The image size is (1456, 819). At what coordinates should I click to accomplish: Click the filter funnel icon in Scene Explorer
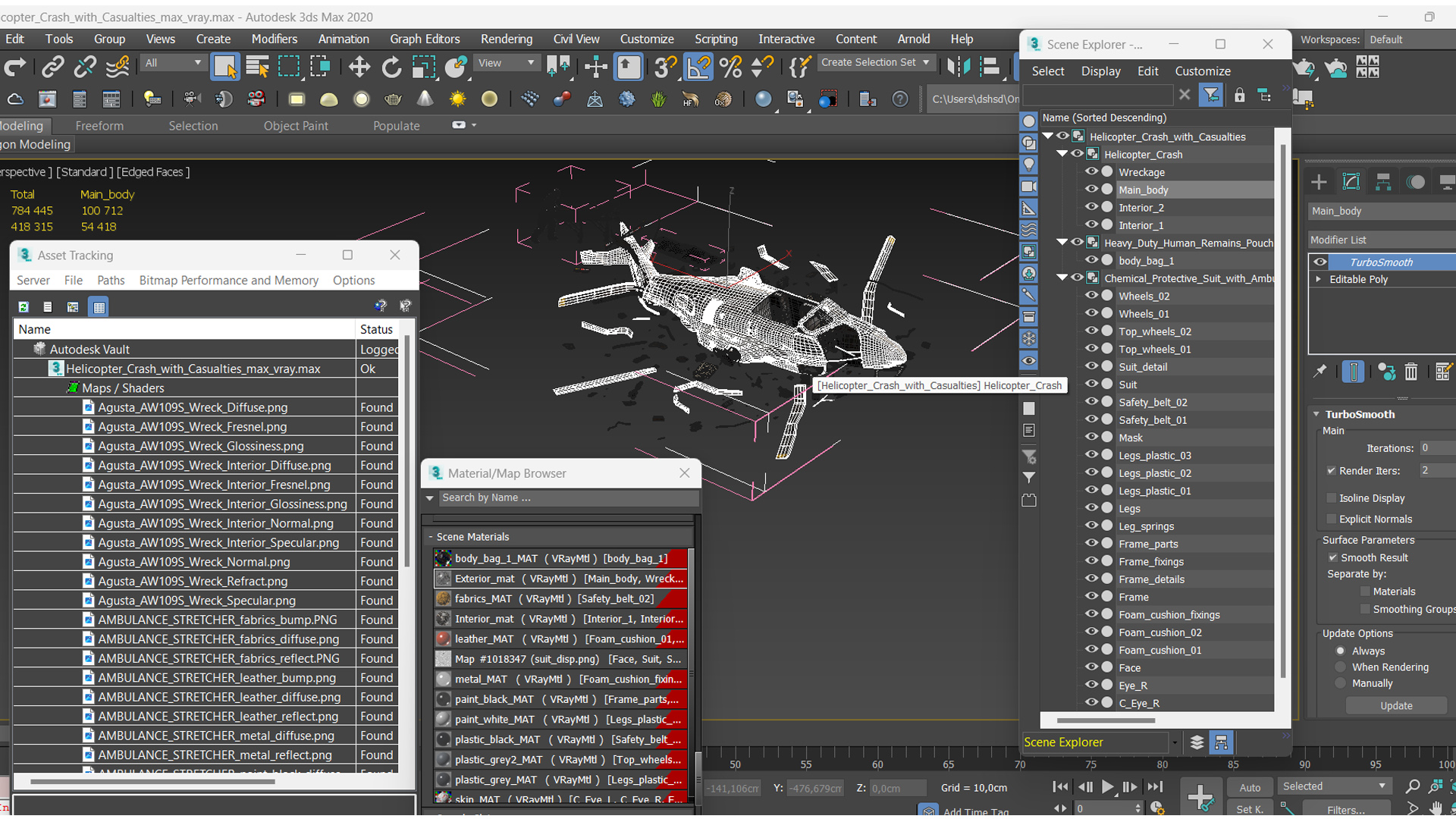[x=1211, y=96]
